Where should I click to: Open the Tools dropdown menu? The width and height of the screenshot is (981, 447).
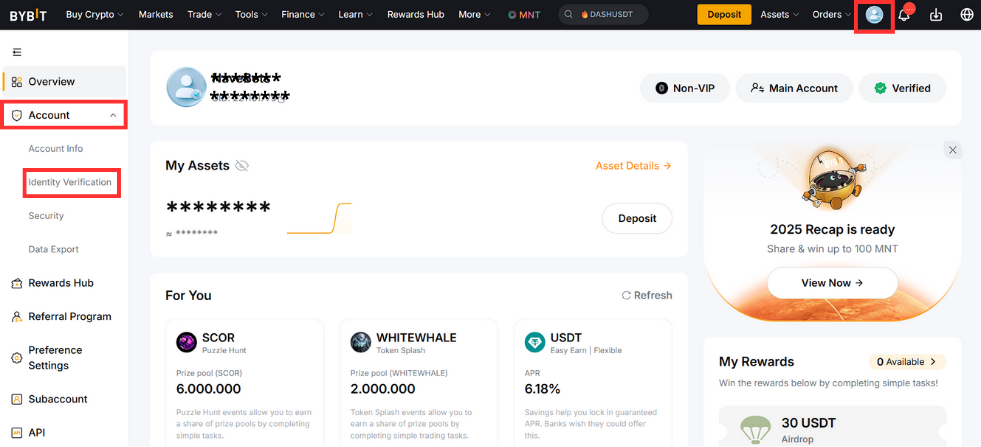[252, 14]
